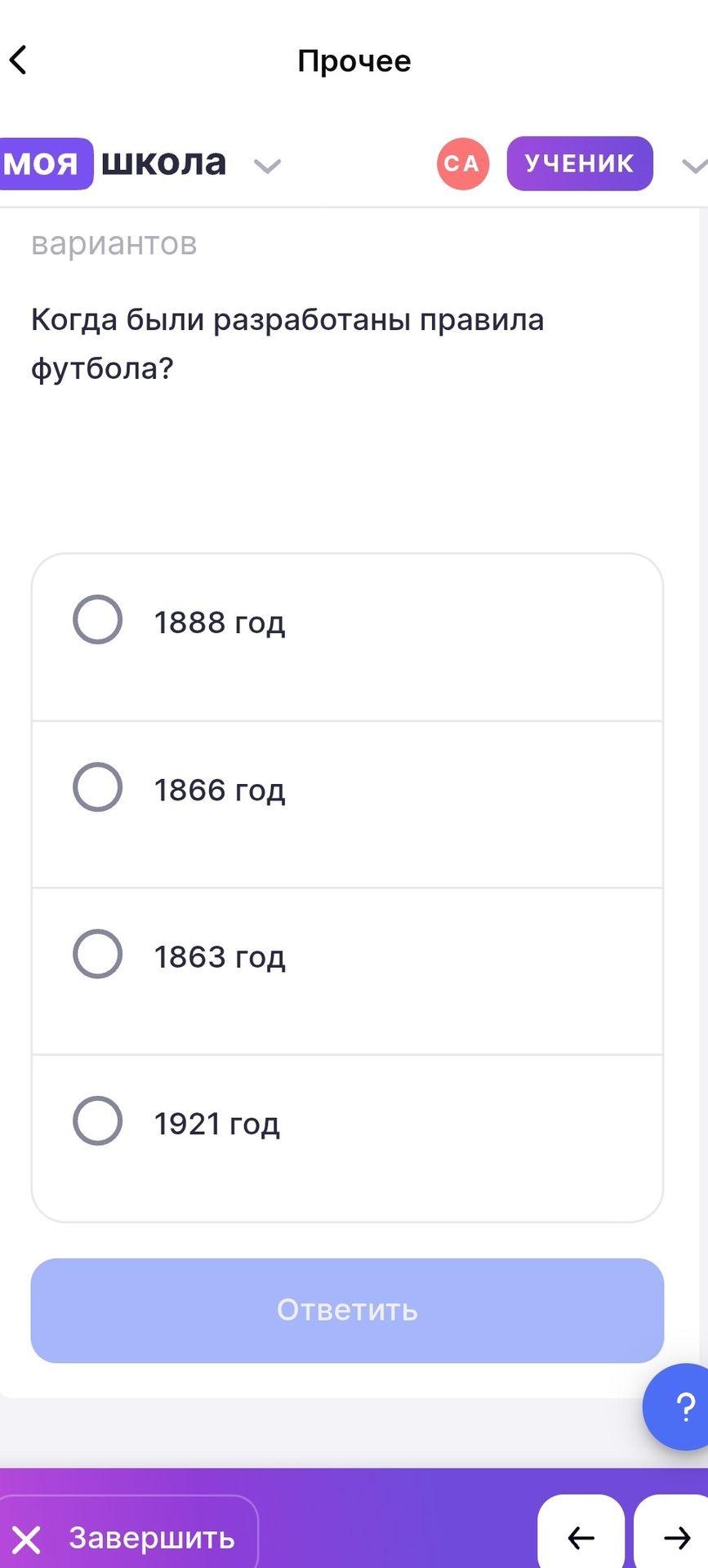Click the Прочее header title

pos(354,60)
